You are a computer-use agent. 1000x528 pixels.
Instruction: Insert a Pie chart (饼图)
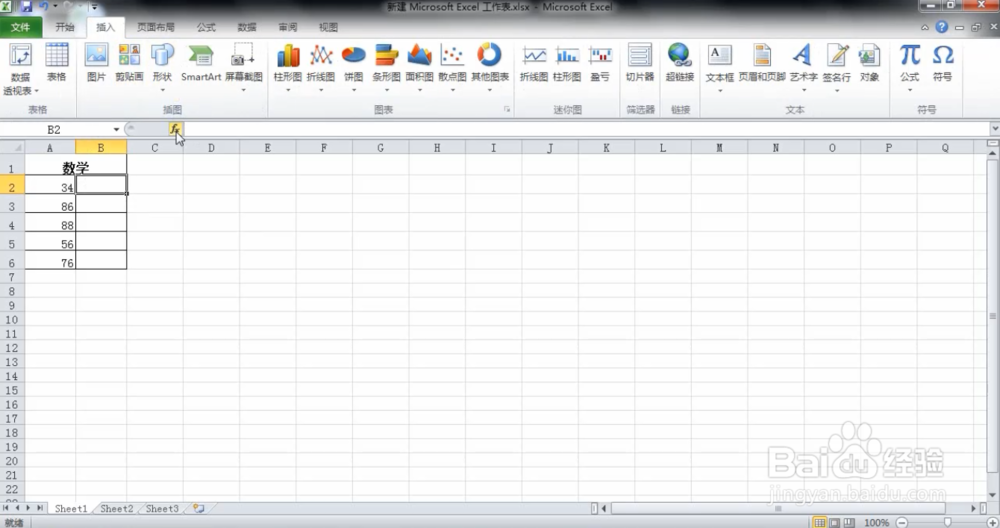[x=353, y=66]
